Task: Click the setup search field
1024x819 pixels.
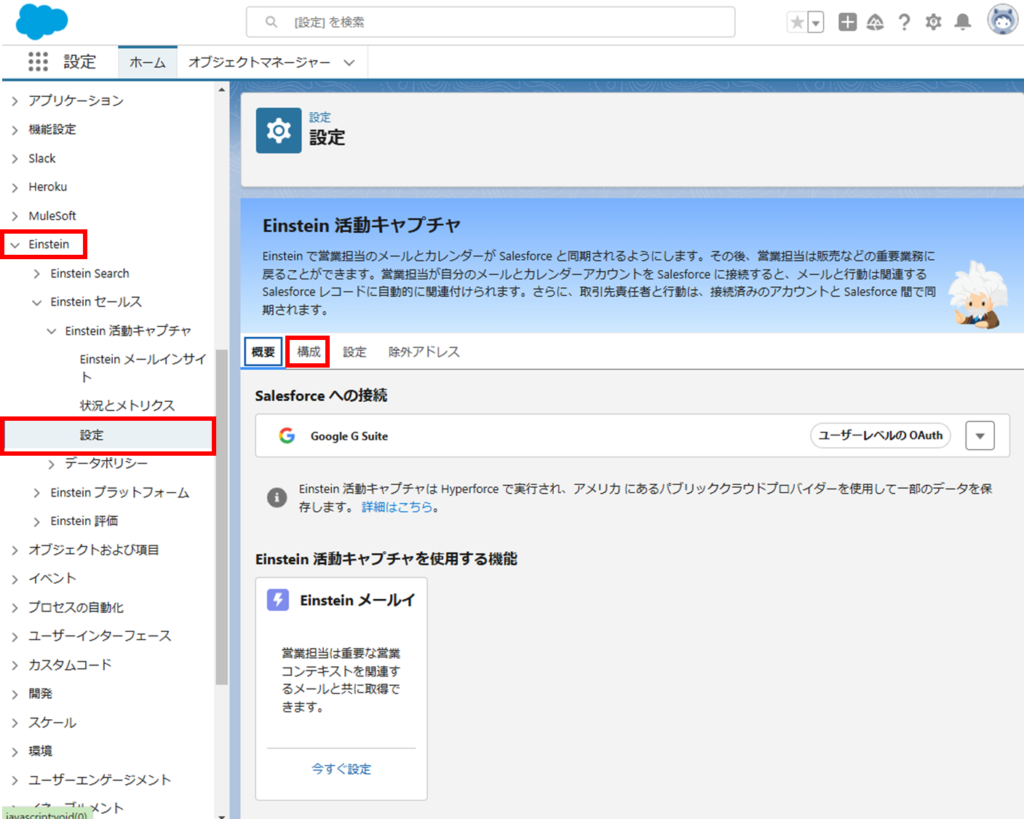Action: click(490, 22)
